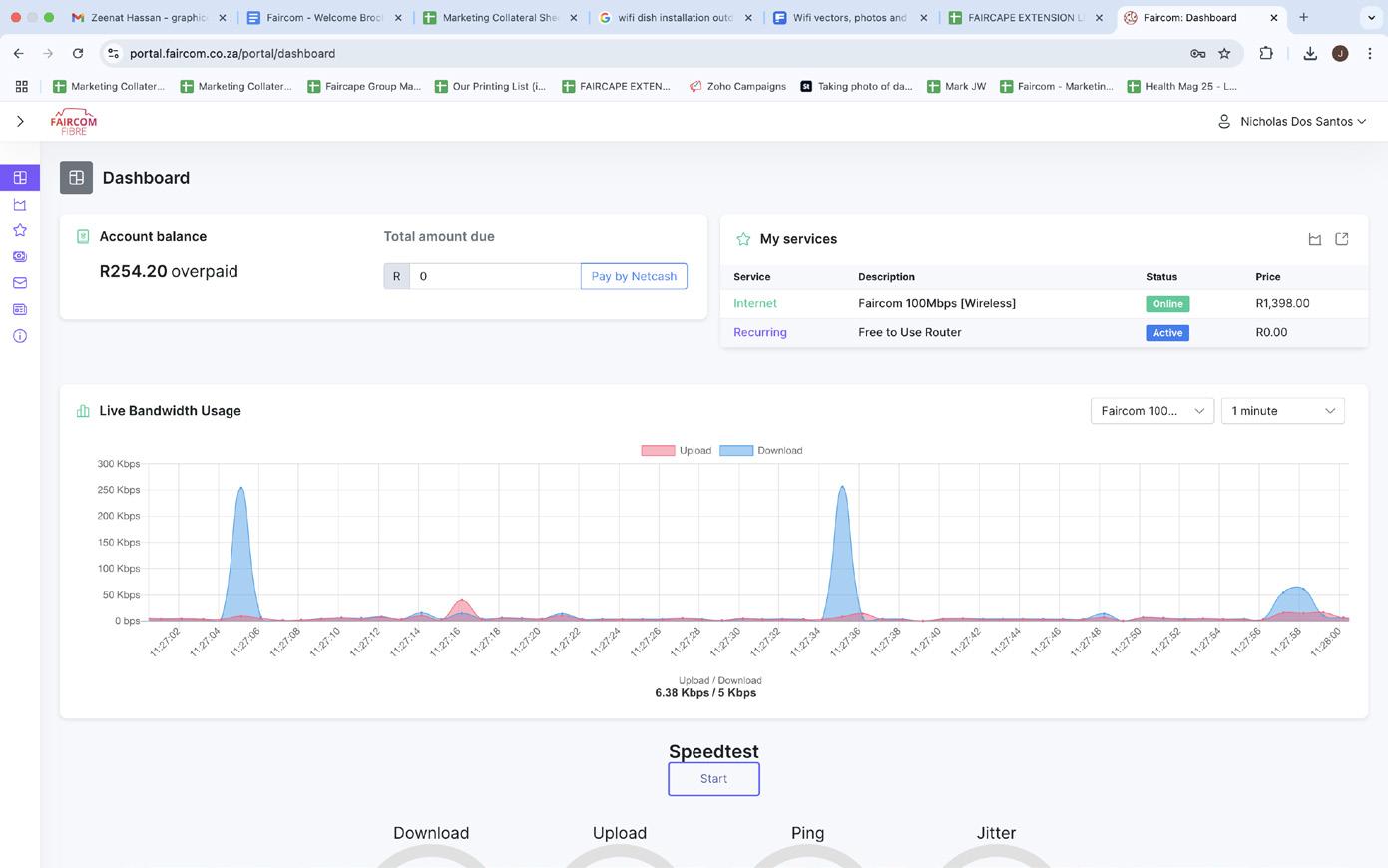Toggle the Upload series in chart legend
The height and width of the screenshot is (868, 1388).
click(x=677, y=451)
